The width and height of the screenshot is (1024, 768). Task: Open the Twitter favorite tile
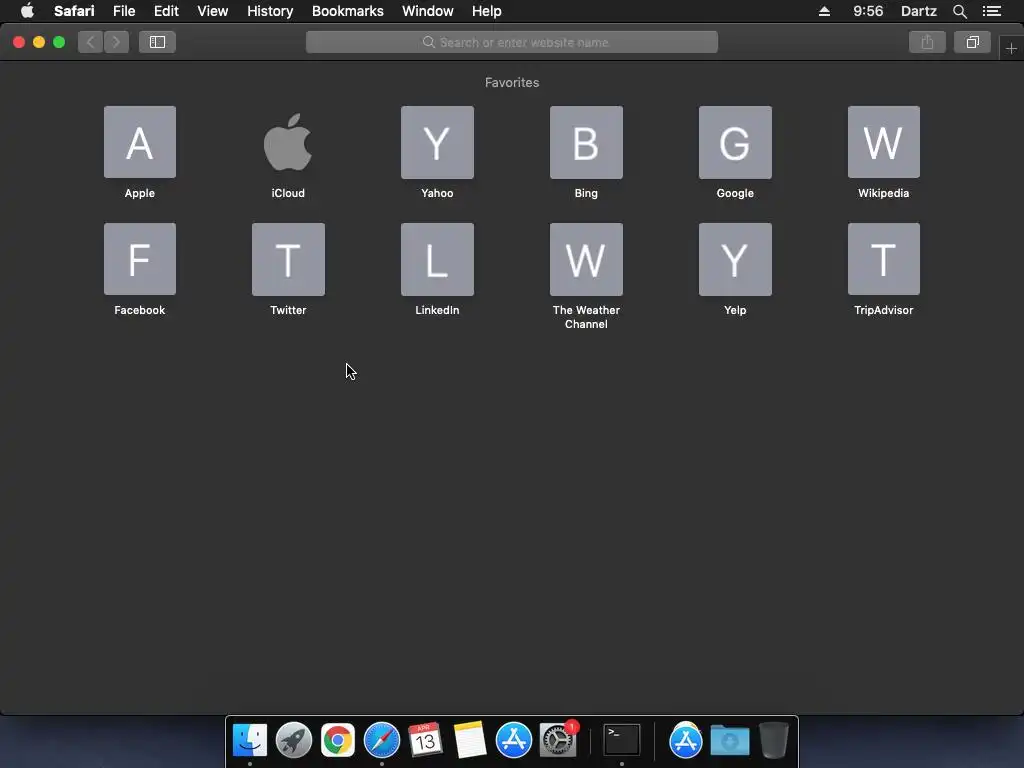pos(288,259)
